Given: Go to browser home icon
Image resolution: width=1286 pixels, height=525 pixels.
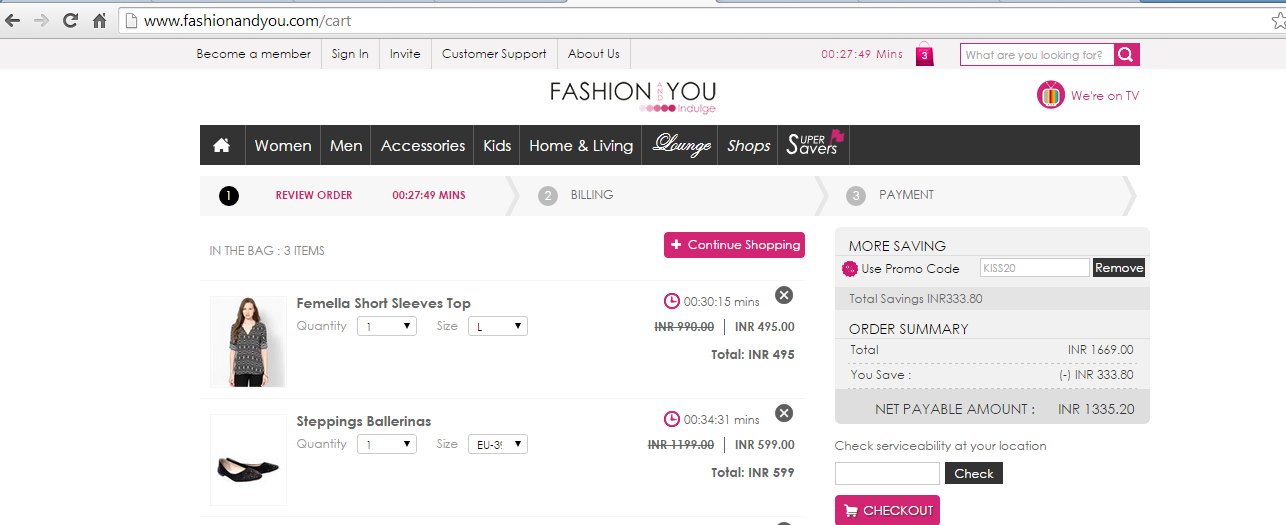Looking at the screenshot, I should [99, 20].
